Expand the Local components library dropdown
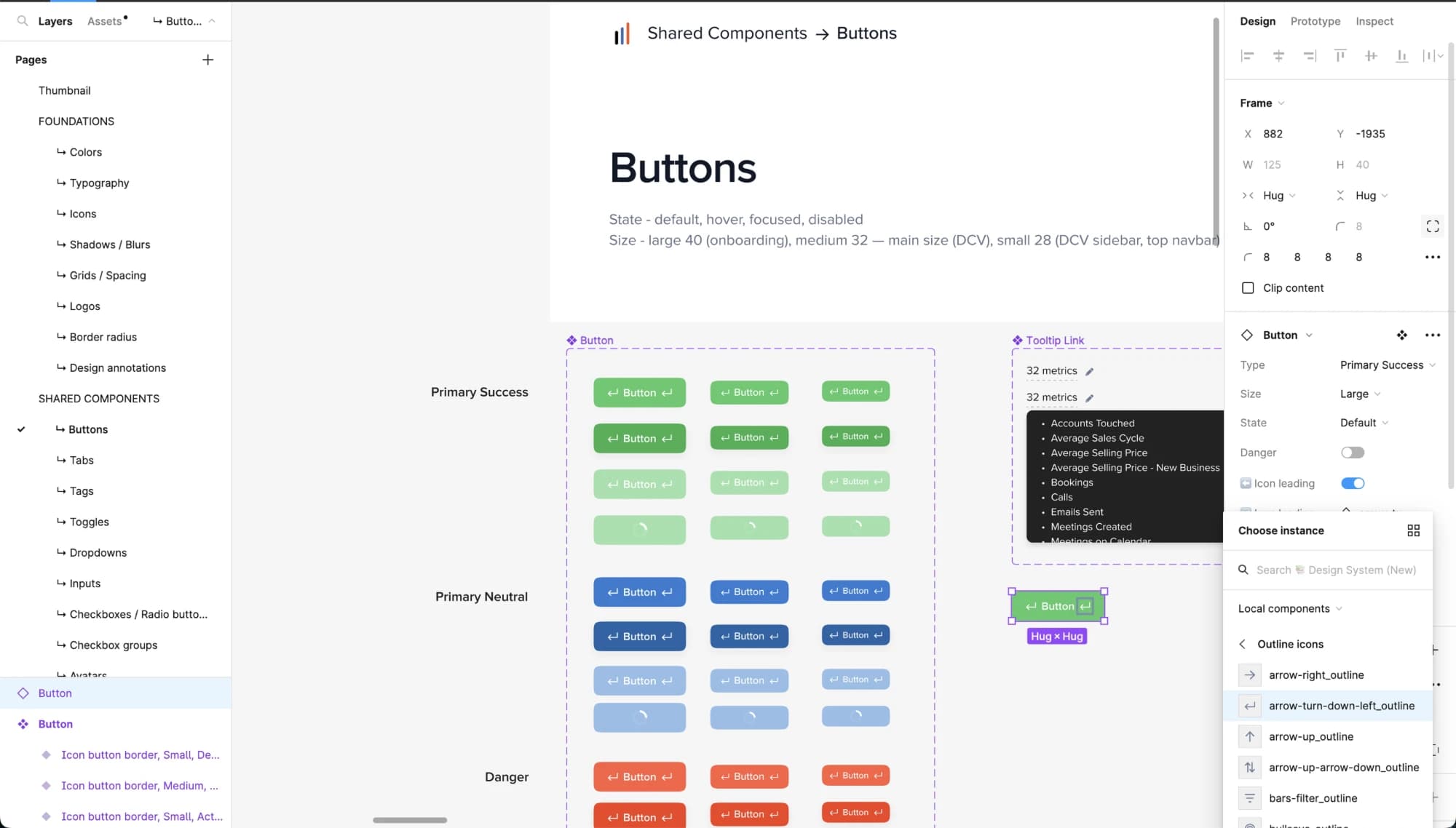The width and height of the screenshot is (1456, 828). pos(1290,608)
